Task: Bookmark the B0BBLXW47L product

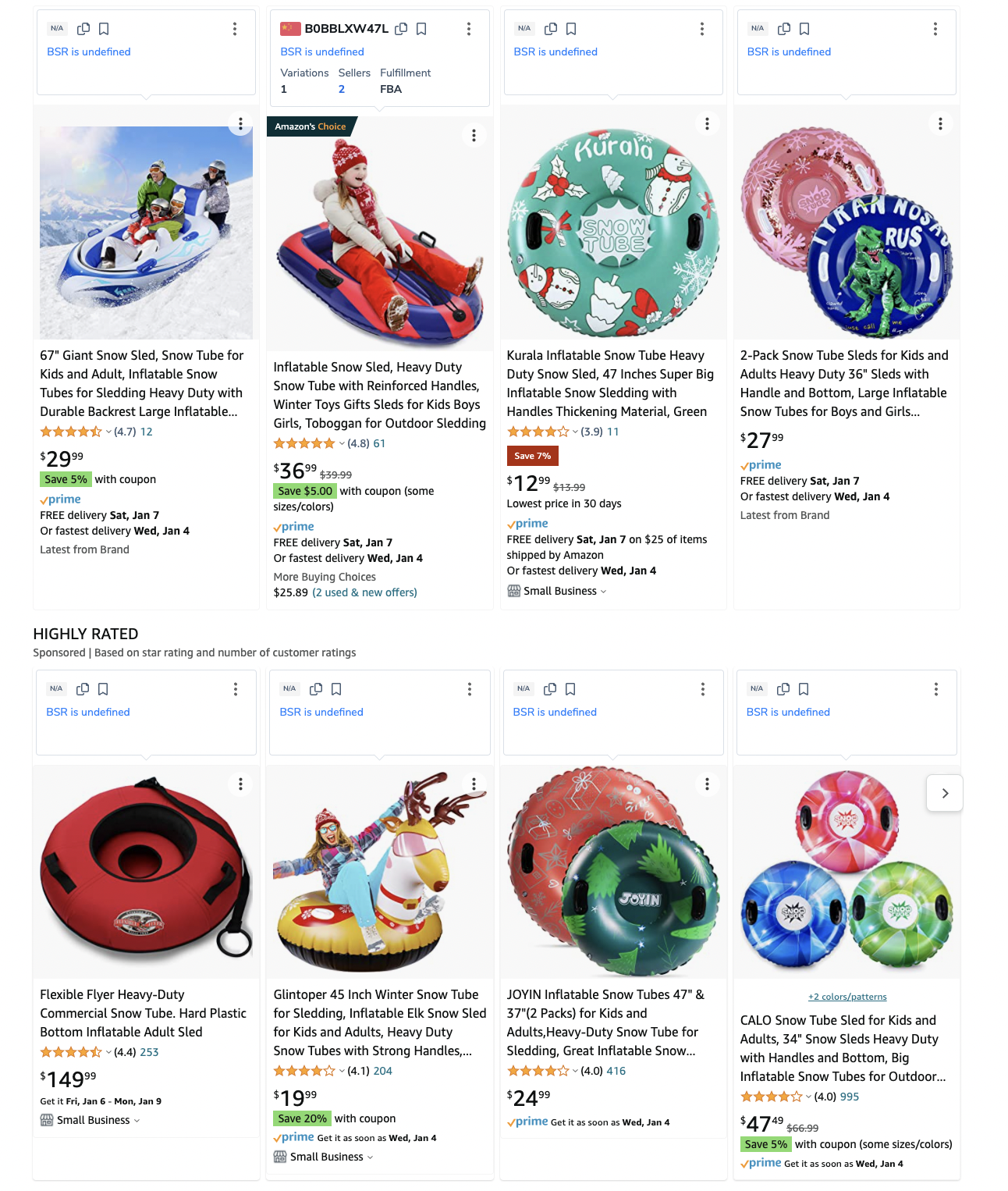Action: 421,29
